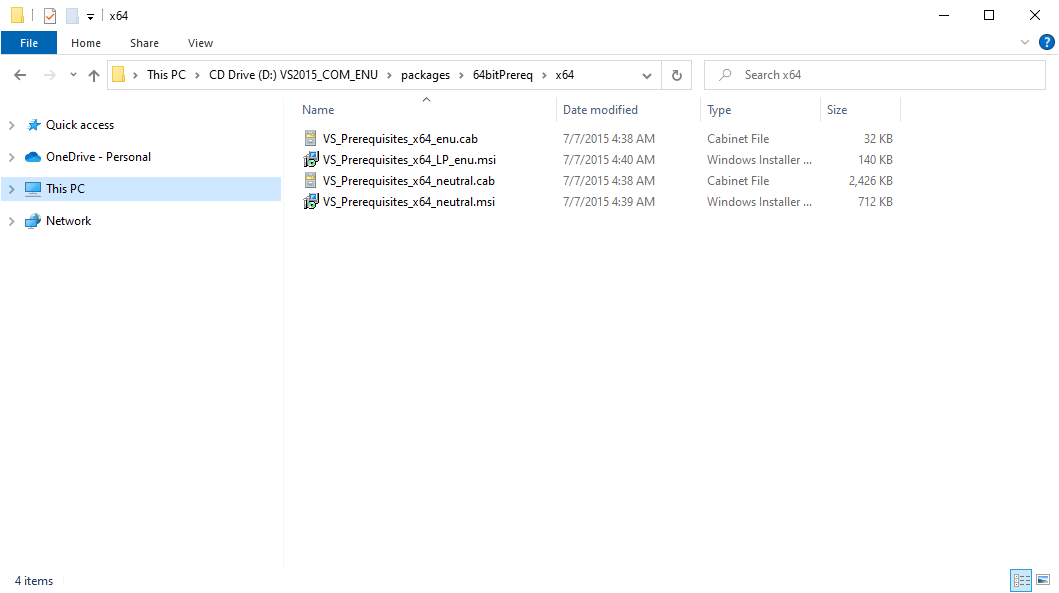Expand the OneDrive - Personal tree node

click(11, 157)
